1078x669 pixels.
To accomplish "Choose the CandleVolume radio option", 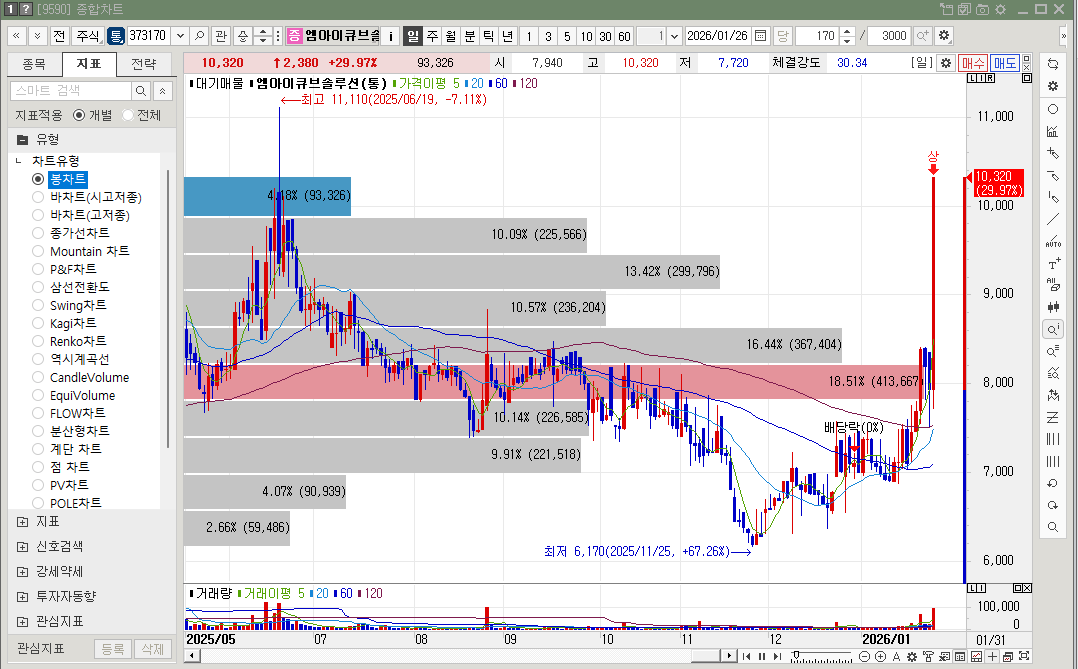I will pos(38,377).
